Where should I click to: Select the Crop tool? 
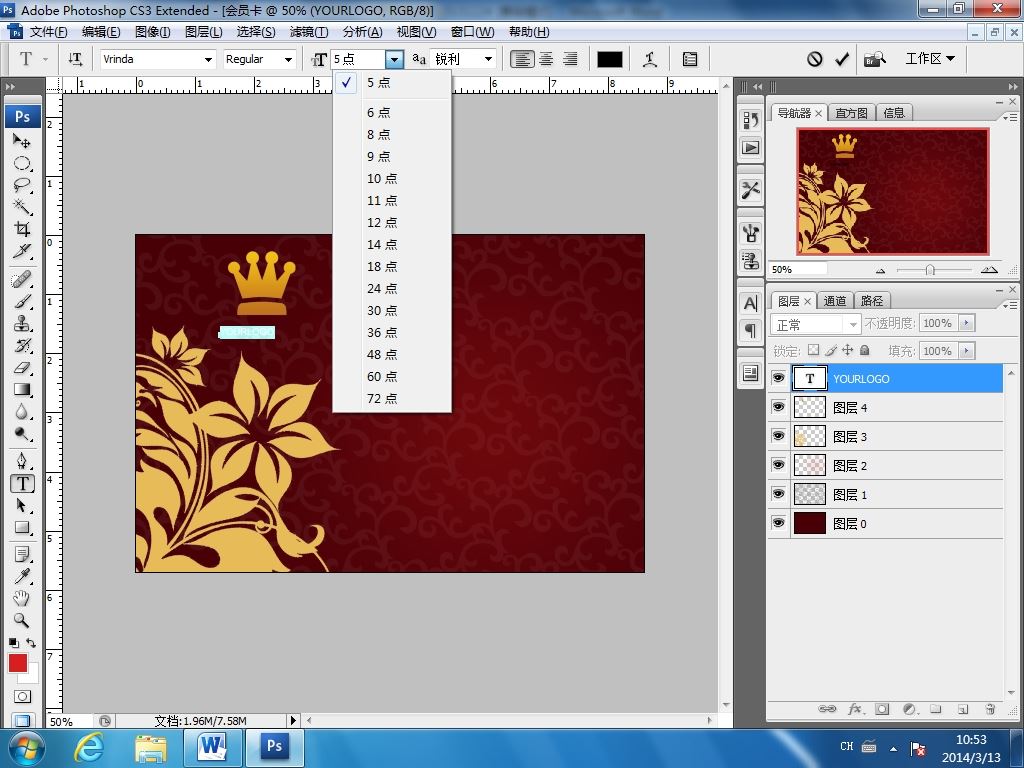[x=22, y=229]
